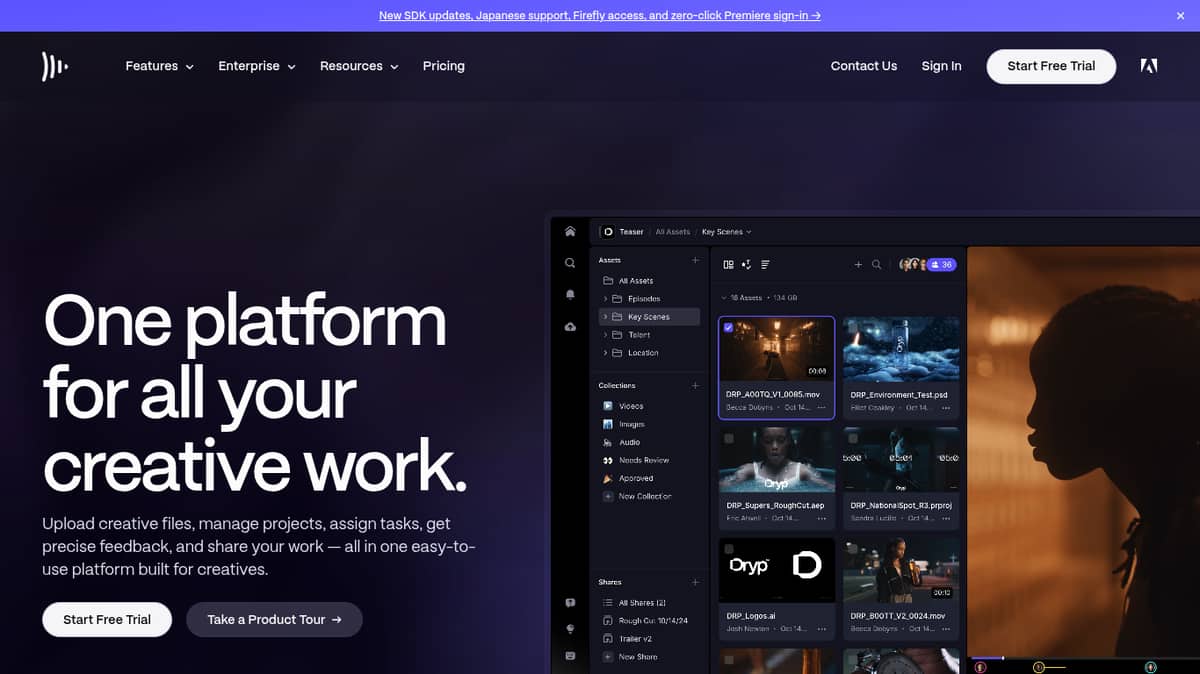Click the search icon in the app sidebar

click(x=570, y=263)
